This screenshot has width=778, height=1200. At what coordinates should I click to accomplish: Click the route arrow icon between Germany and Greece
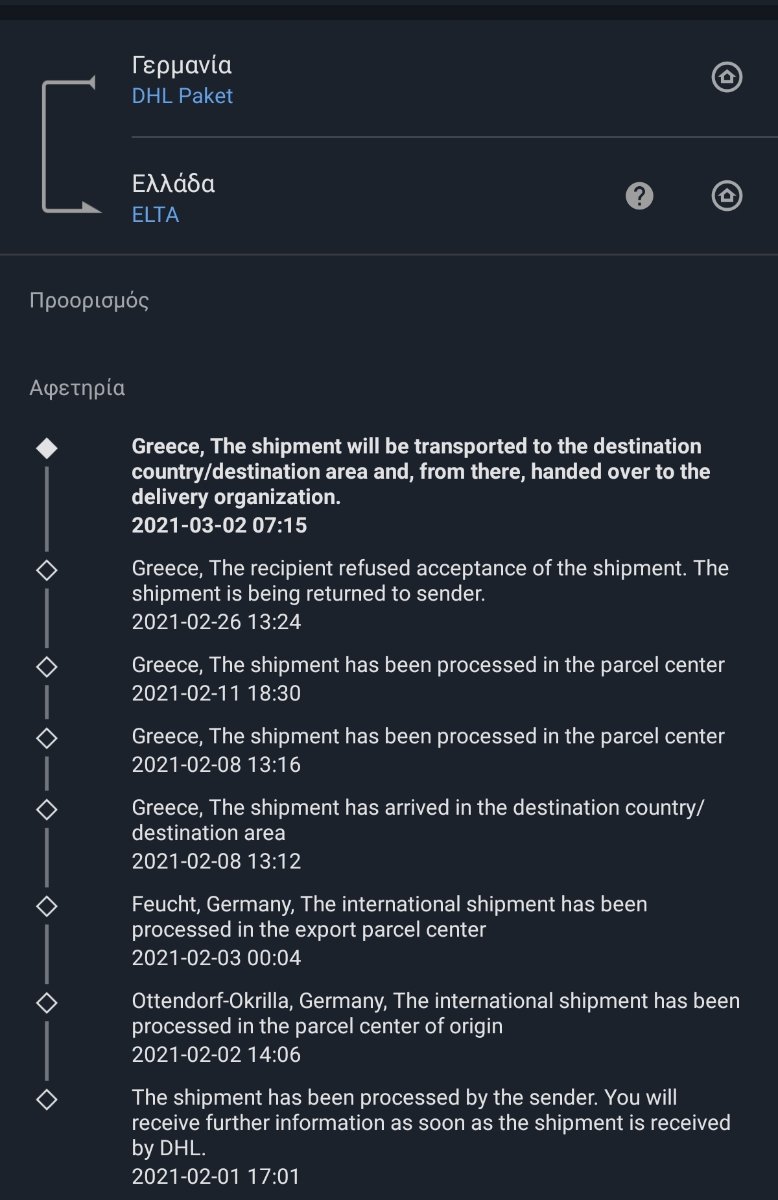[x=69, y=145]
